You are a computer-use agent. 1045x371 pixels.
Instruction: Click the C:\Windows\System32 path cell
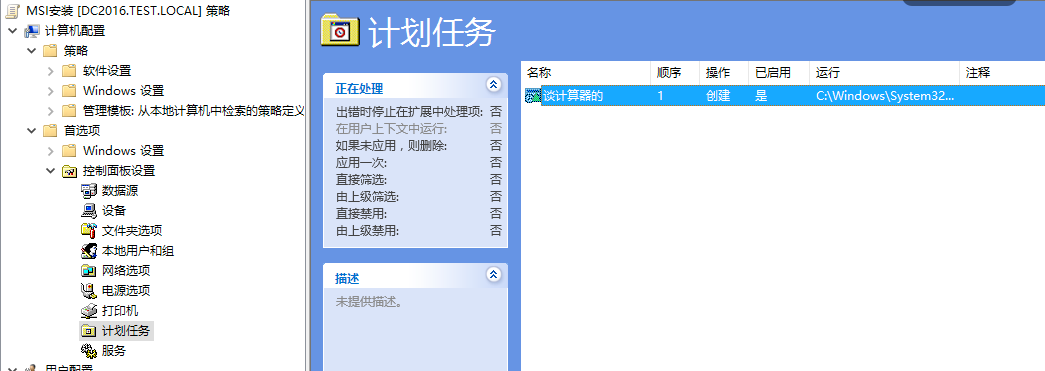click(885, 96)
